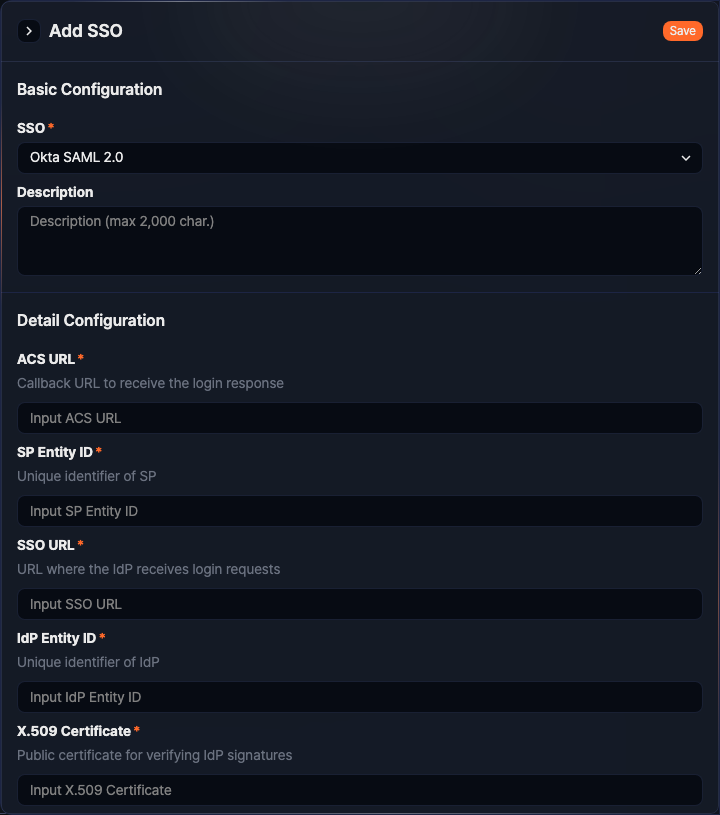Click the Basic Configuration section header
The image size is (720, 815).
click(89, 89)
